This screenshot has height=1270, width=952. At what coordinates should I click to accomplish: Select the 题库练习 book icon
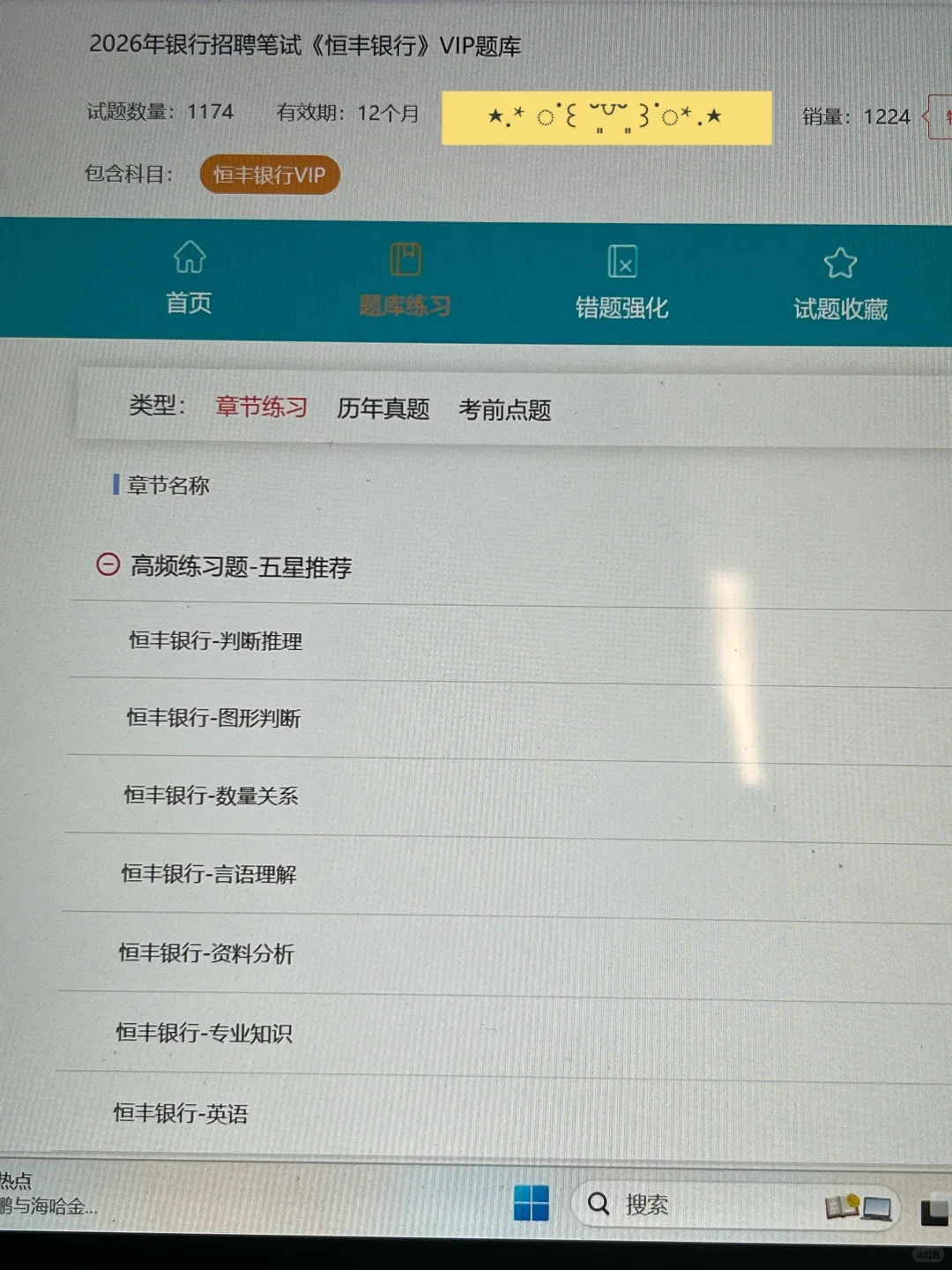point(406,260)
